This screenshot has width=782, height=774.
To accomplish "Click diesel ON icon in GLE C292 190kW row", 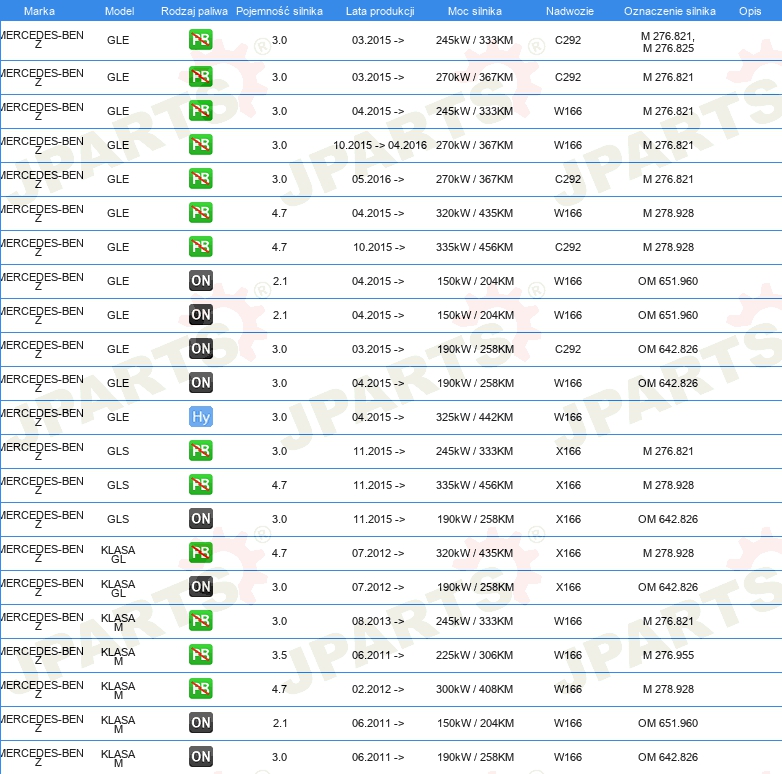I will [201, 349].
